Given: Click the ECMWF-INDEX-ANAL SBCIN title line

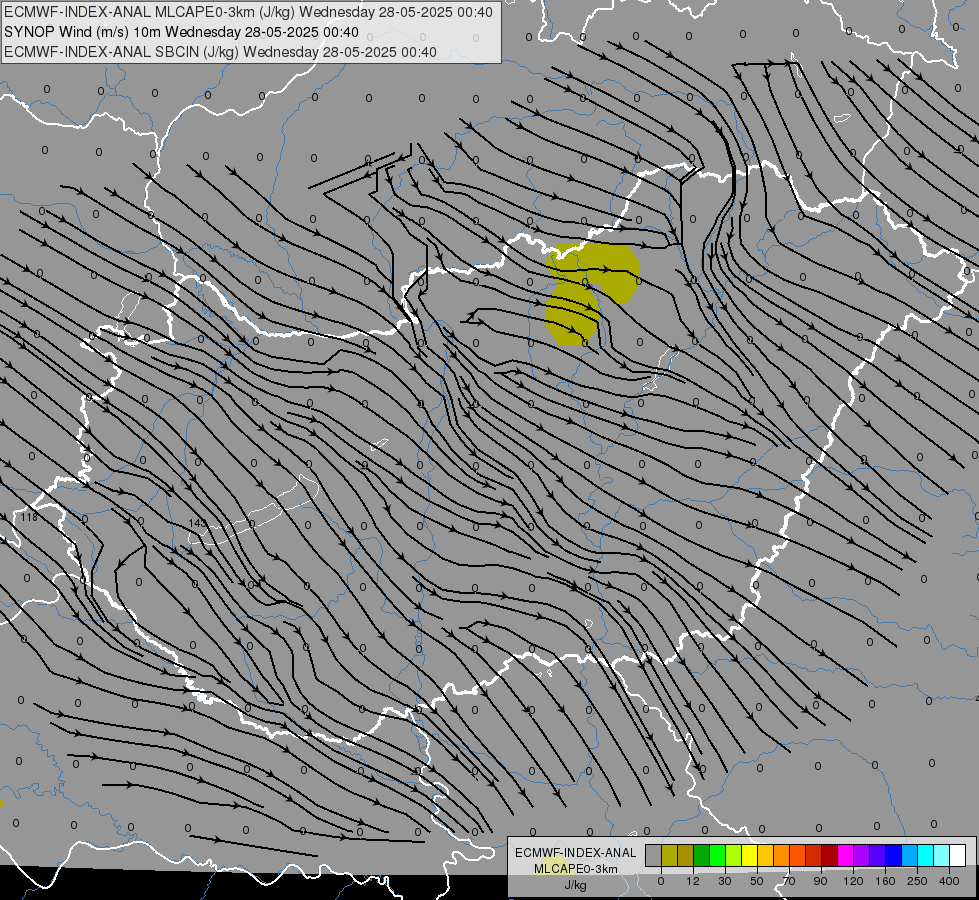Looking at the screenshot, I should click(x=220, y=52).
